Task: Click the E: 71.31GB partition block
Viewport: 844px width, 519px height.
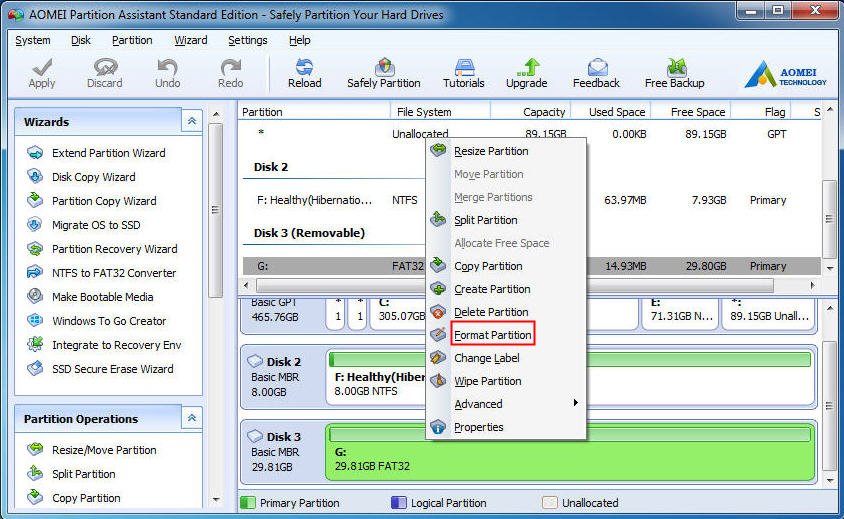Action: click(x=680, y=312)
